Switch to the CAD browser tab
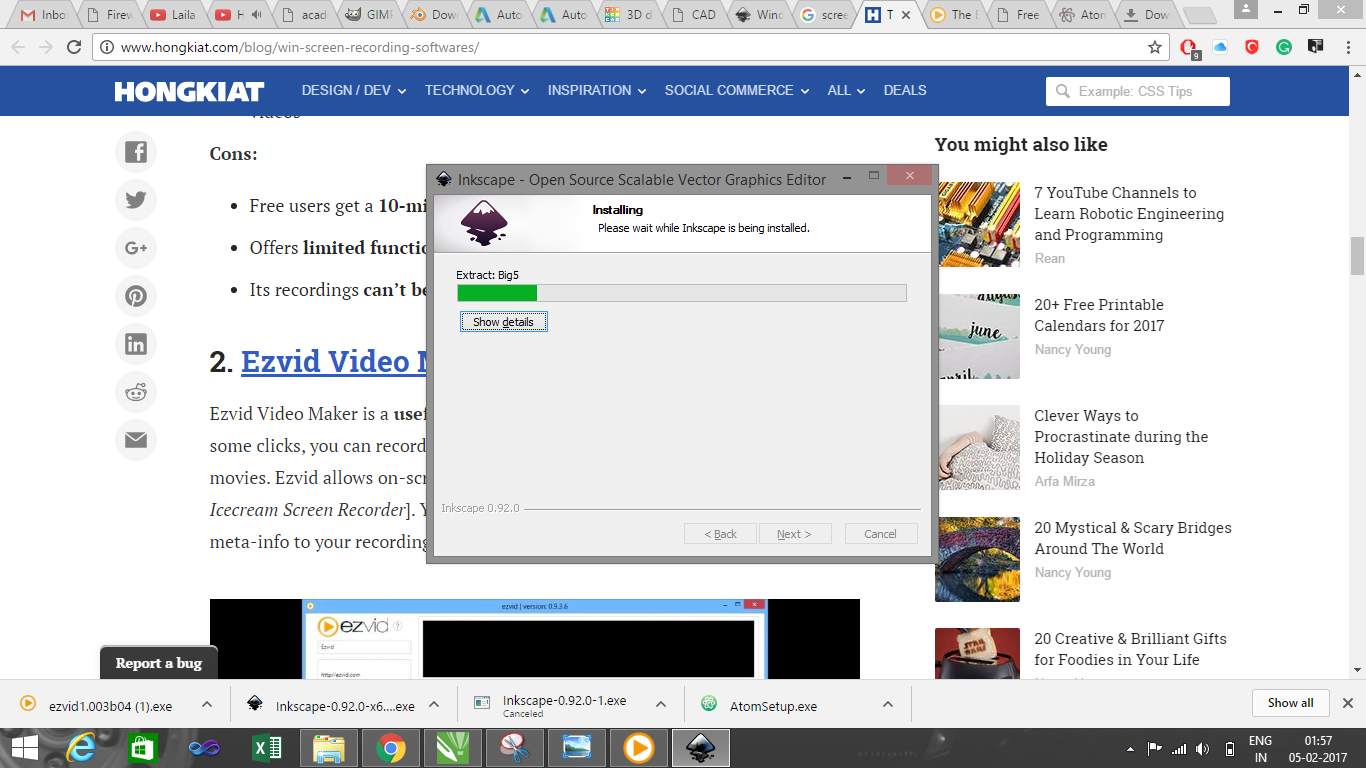 pos(694,15)
